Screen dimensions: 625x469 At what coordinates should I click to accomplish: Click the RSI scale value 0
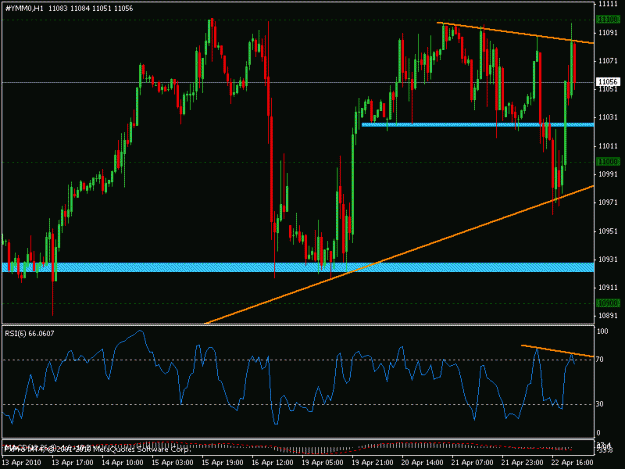click(x=598, y=433)
